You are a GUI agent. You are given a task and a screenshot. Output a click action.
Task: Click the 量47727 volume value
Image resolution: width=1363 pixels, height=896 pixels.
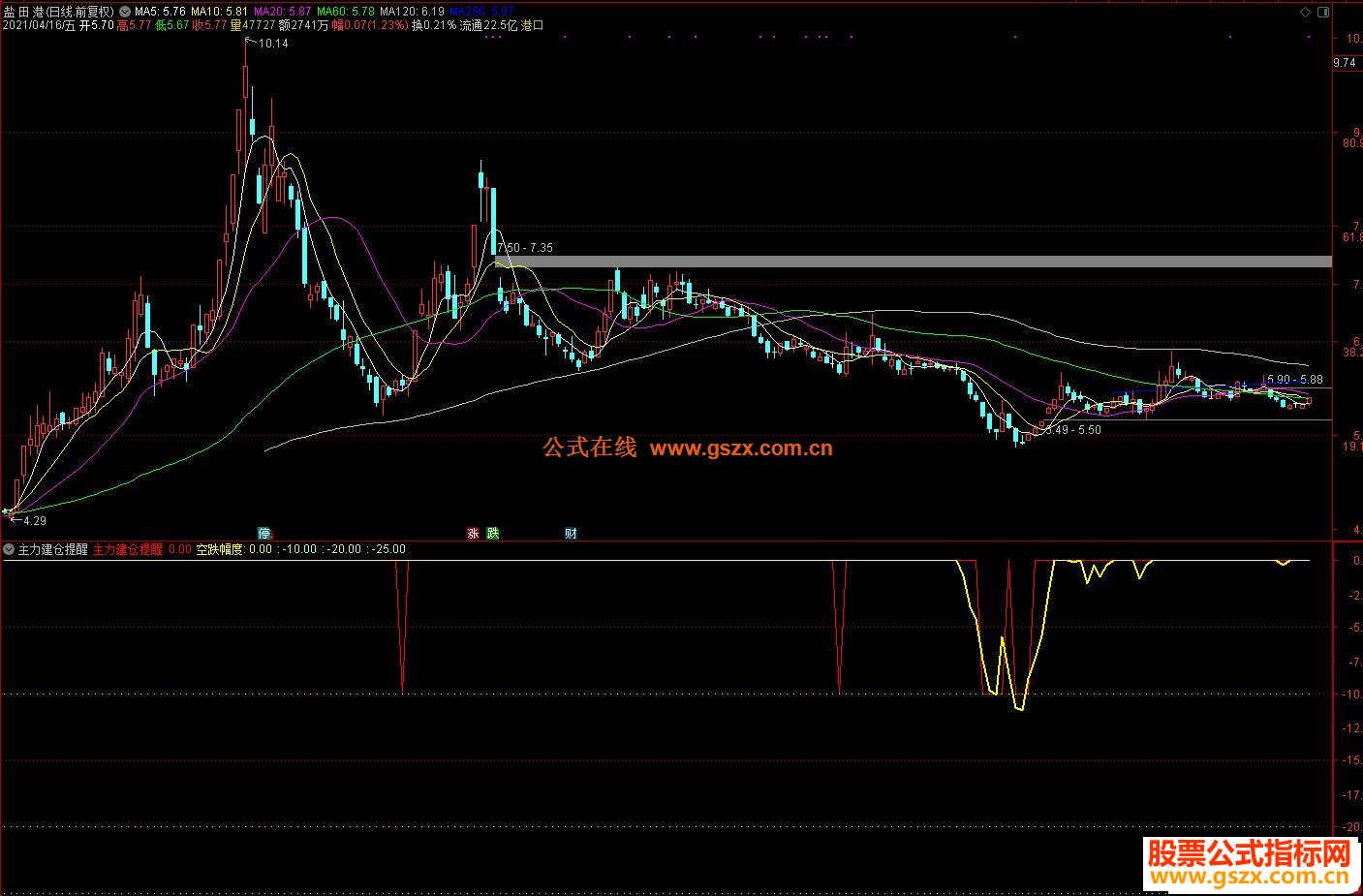pos(252,26)
